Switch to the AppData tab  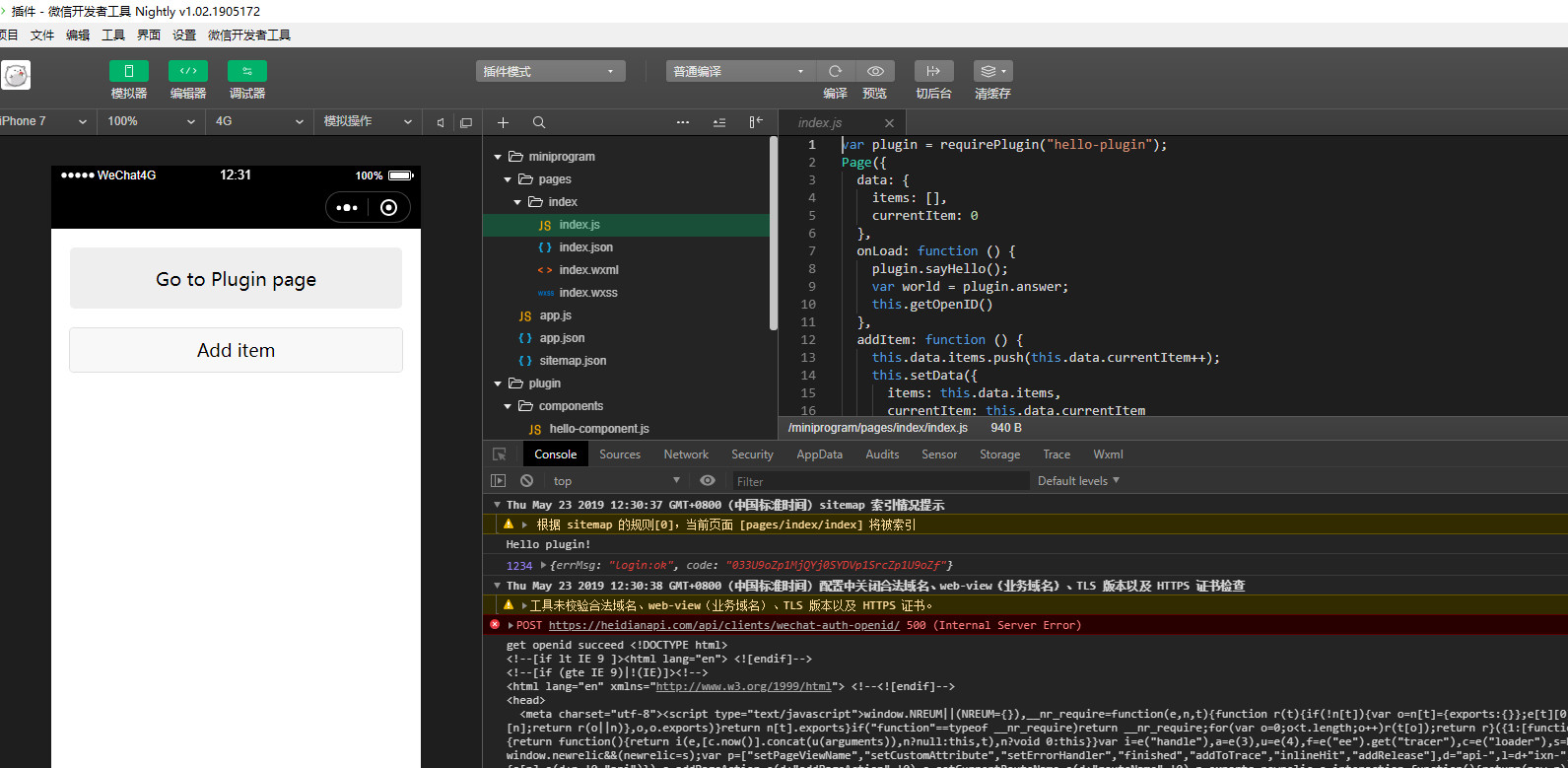coord(819,454)
